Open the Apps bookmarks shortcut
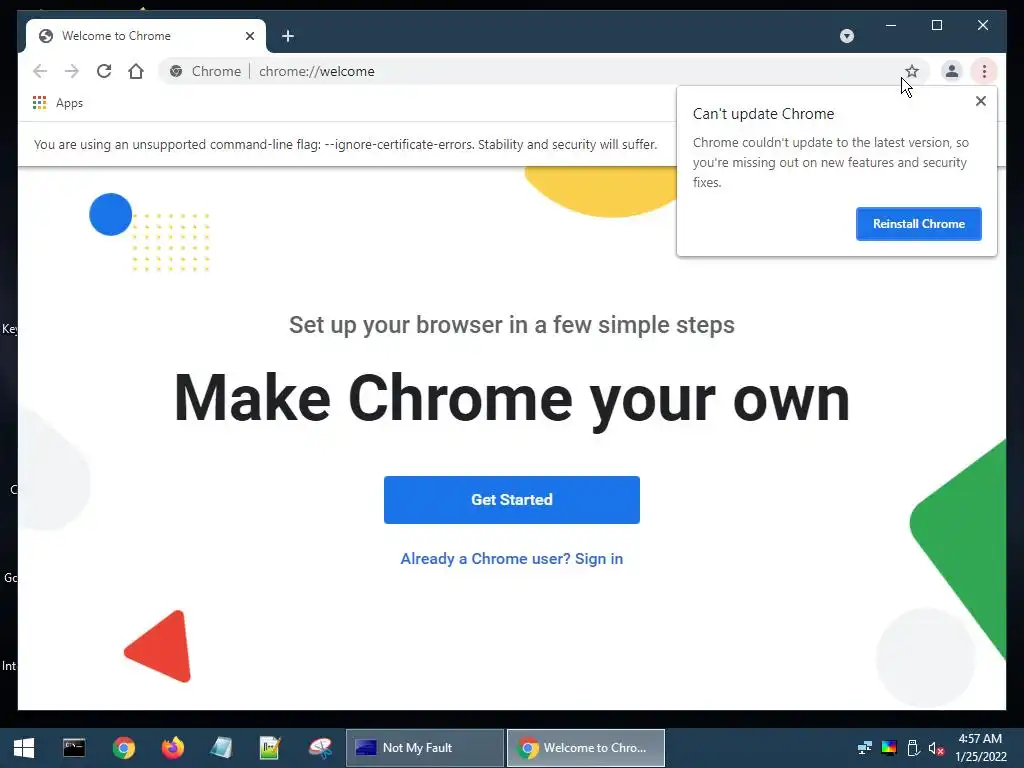1024x768 pixels. [58, 103]
